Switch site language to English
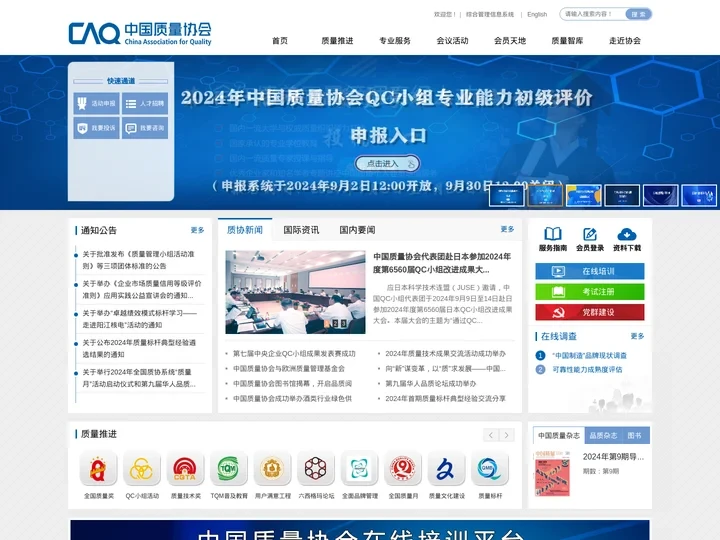The image size is (720, 540). [x=537, y=14]
